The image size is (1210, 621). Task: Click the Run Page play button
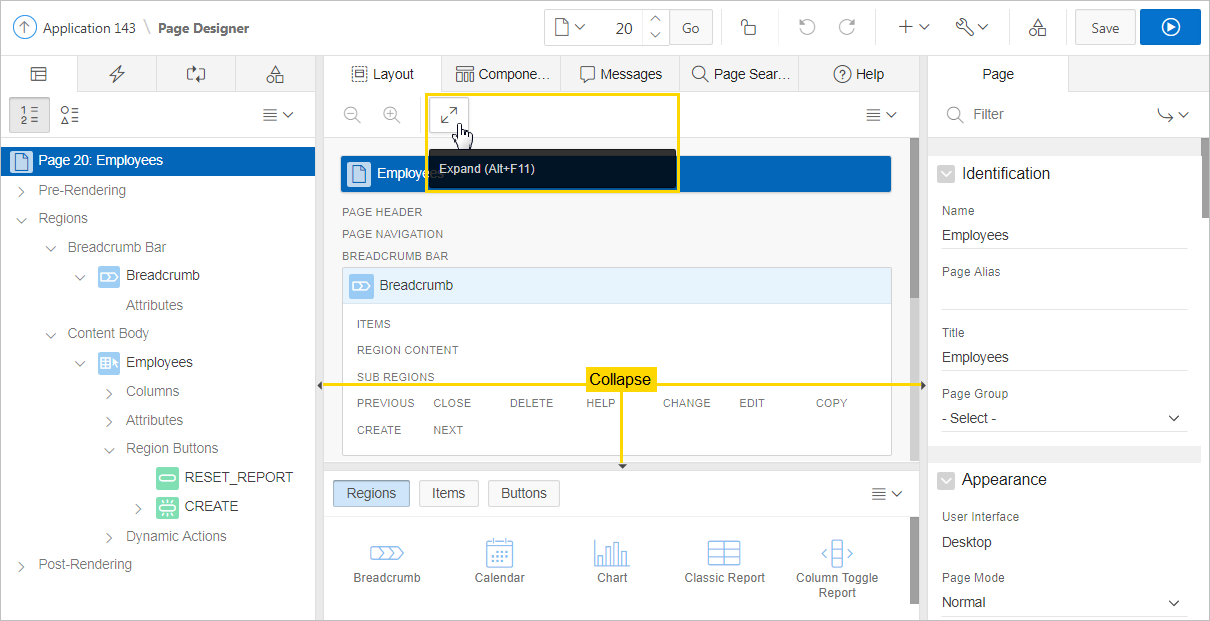(x=1170, y=28)
